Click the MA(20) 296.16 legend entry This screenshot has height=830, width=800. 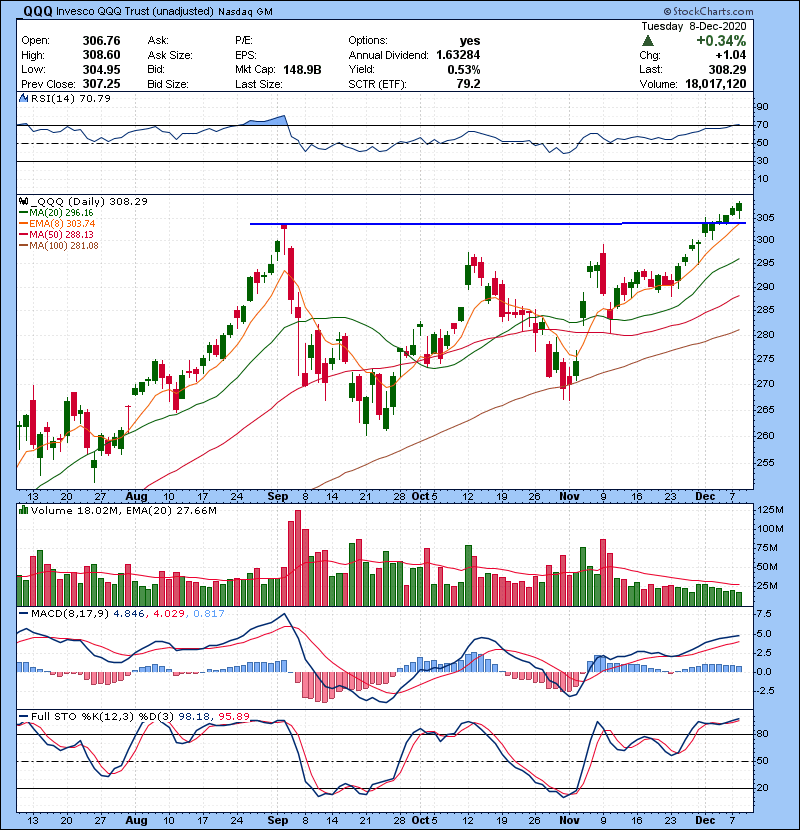click(56, 212)
